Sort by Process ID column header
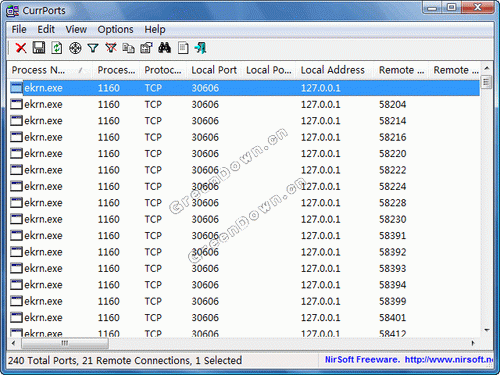Viewport: 500px width, 375px height. point(116,70)
